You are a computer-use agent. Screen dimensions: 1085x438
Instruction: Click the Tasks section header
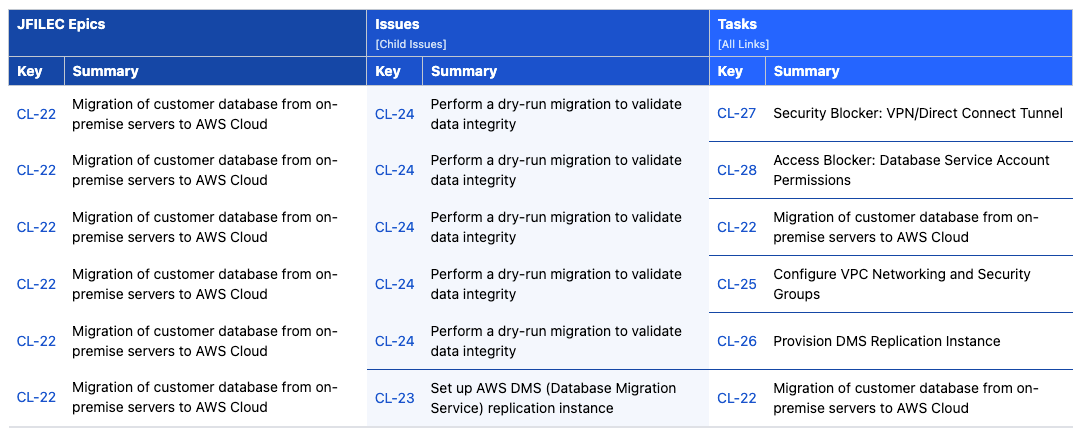pyautogui.click(x=737, y=24)
